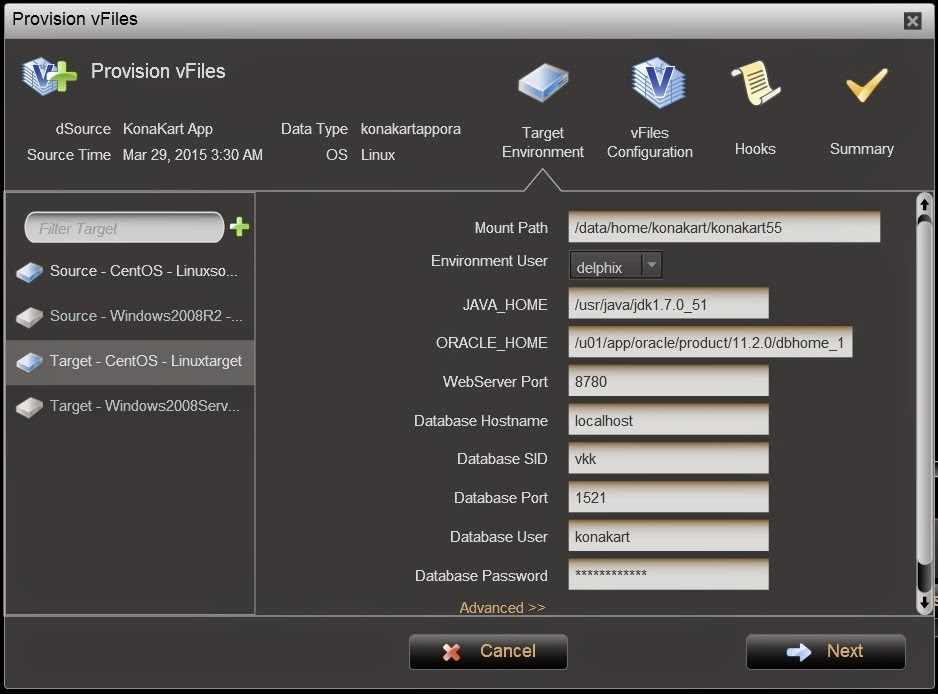Click the Database Hostname label
The height and width of the screenshot is (694, 938).
point(481,421)
